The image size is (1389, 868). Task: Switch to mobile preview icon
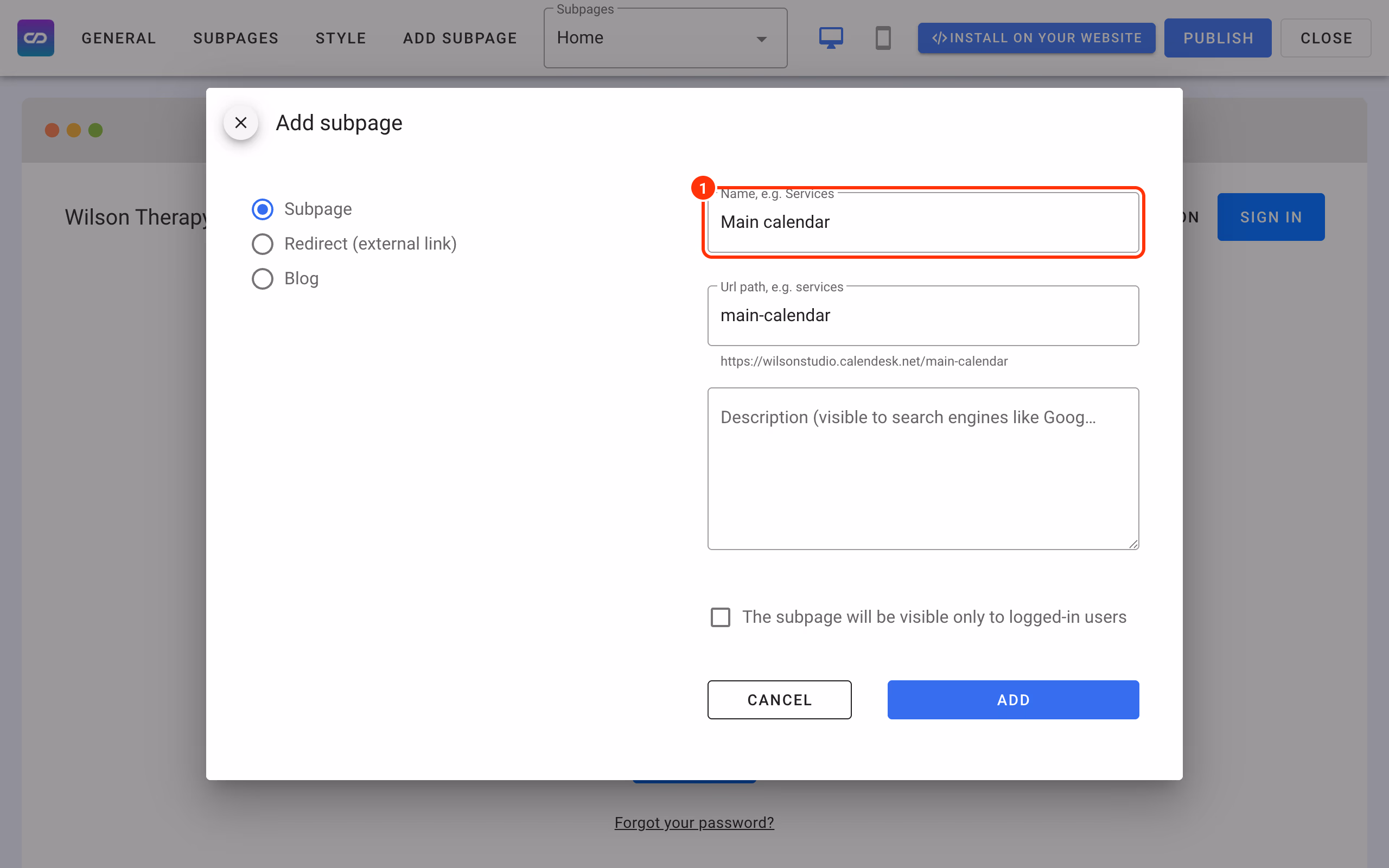pyautogui.click(x=883, y=38)
